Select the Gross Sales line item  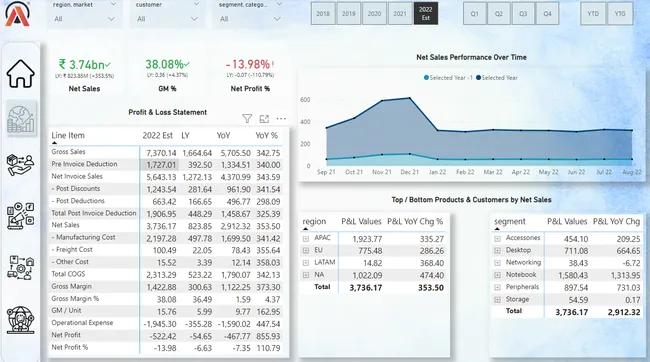click(68, 152)
